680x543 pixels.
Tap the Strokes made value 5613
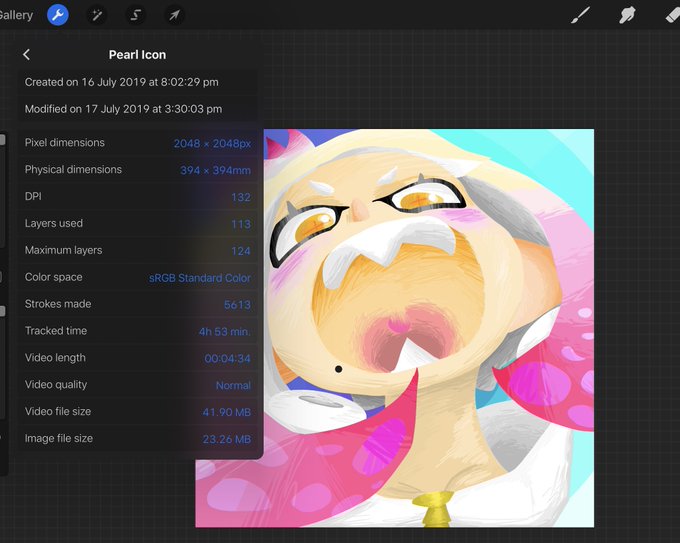237,304
